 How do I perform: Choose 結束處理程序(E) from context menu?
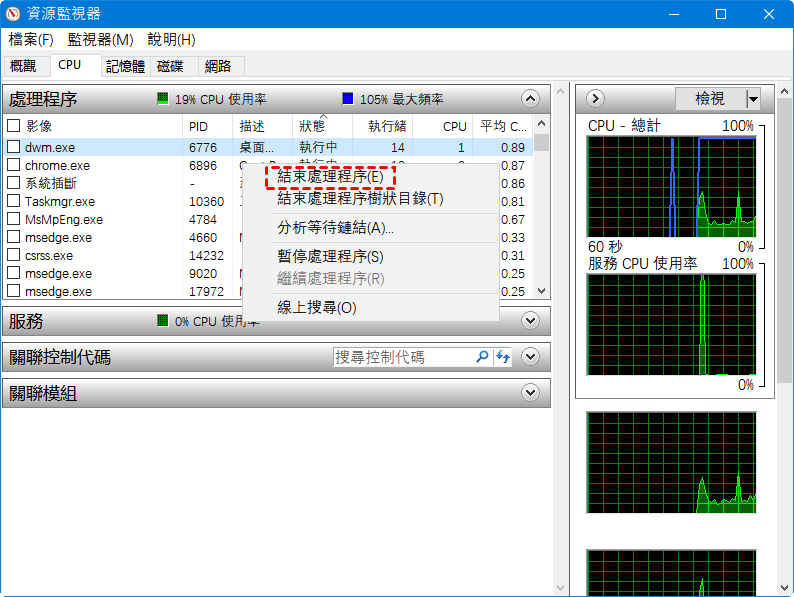click(330, 176)
